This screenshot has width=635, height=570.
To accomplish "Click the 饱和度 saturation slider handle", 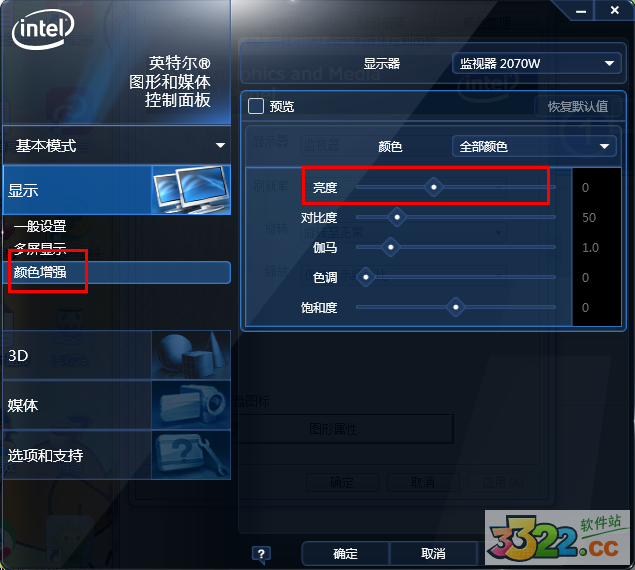I will pyautogui.click(x=456, y=307).
